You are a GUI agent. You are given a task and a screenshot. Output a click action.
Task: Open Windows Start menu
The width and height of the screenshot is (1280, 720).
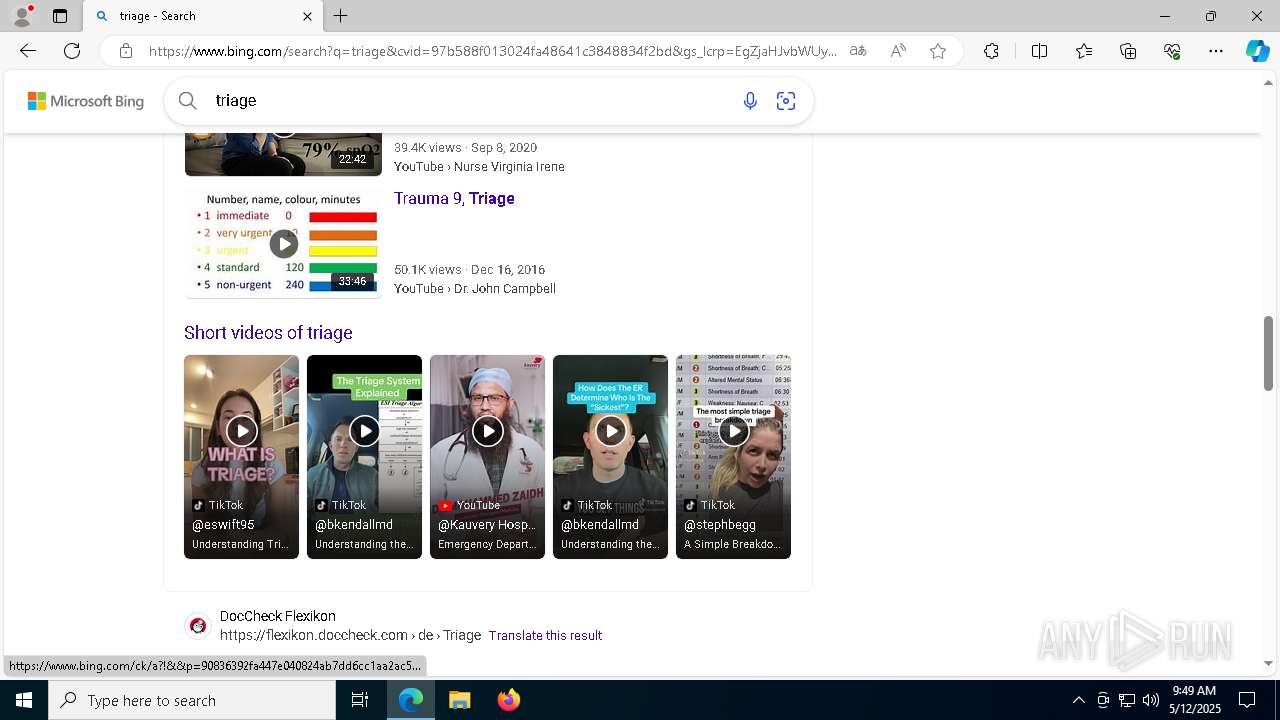[24, 700]
